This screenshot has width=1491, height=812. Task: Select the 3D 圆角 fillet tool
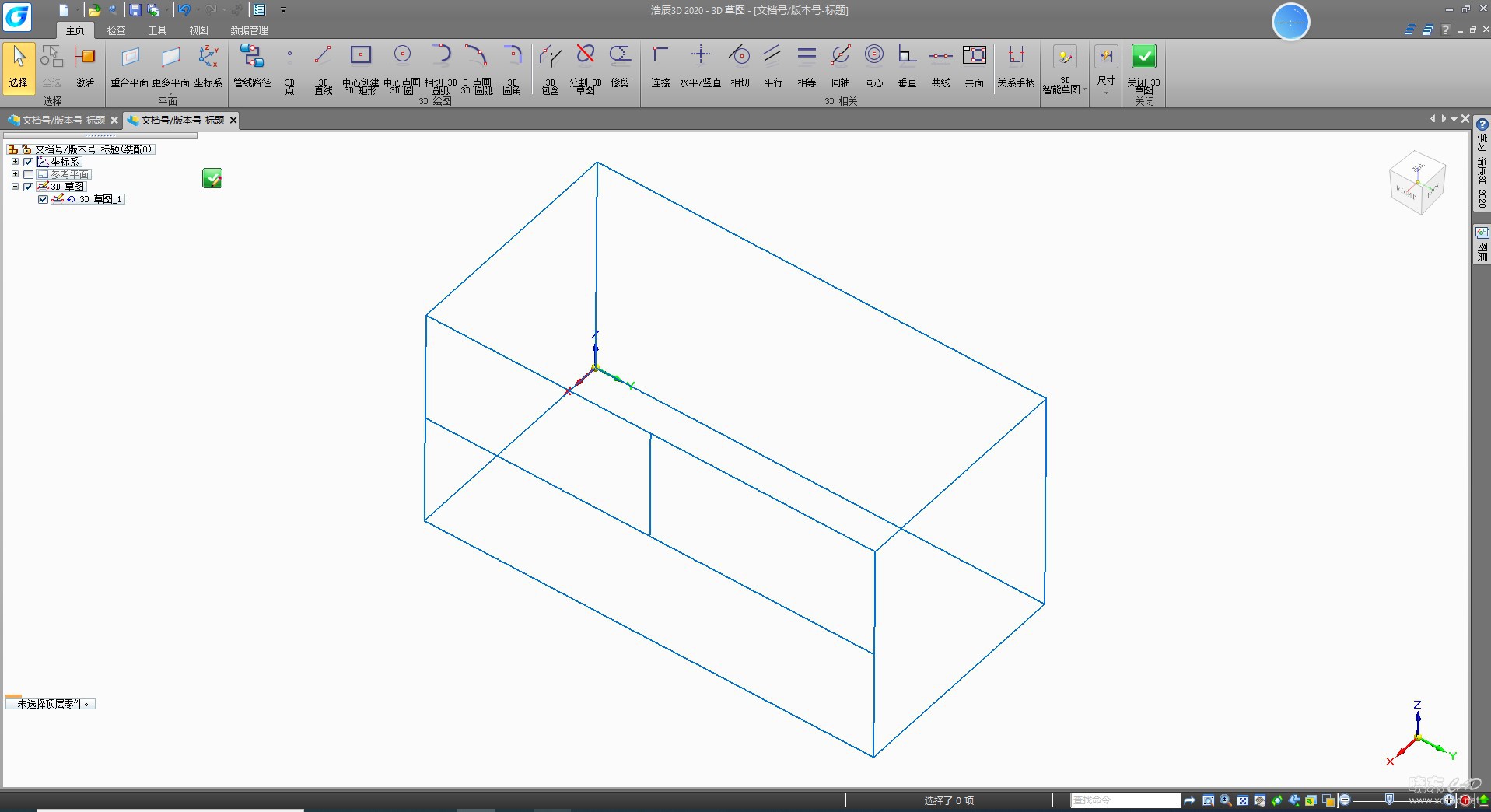tap(512, 68)
